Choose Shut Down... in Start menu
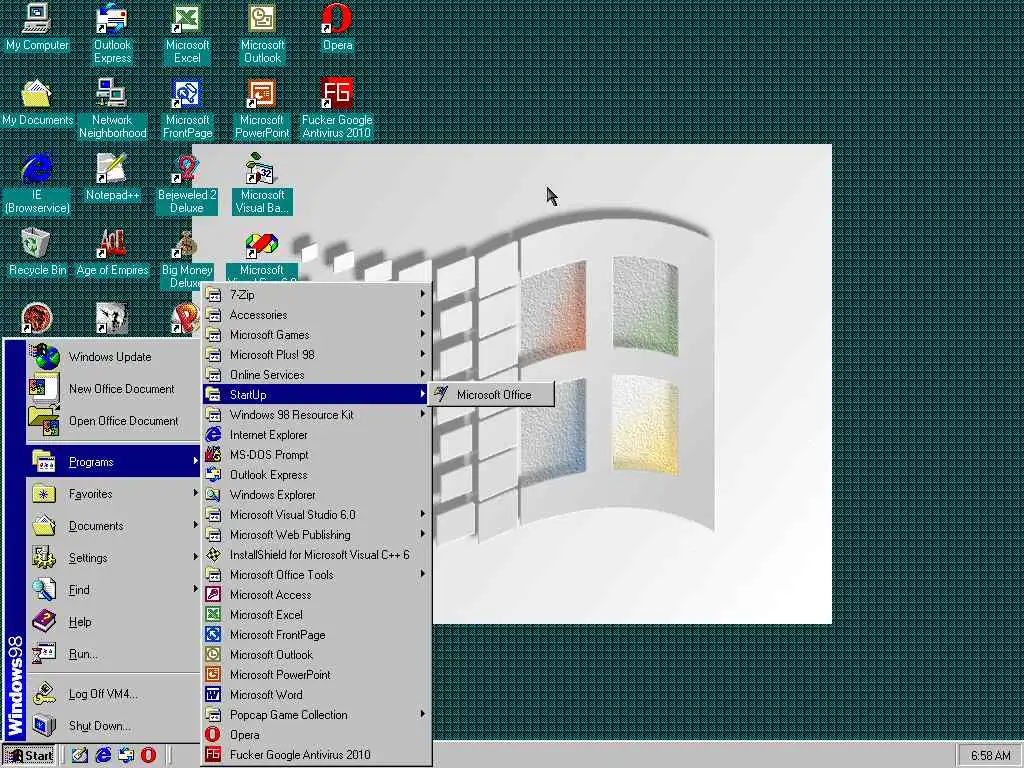Screen dimensions: 1024x768 [x=114, y=726]
